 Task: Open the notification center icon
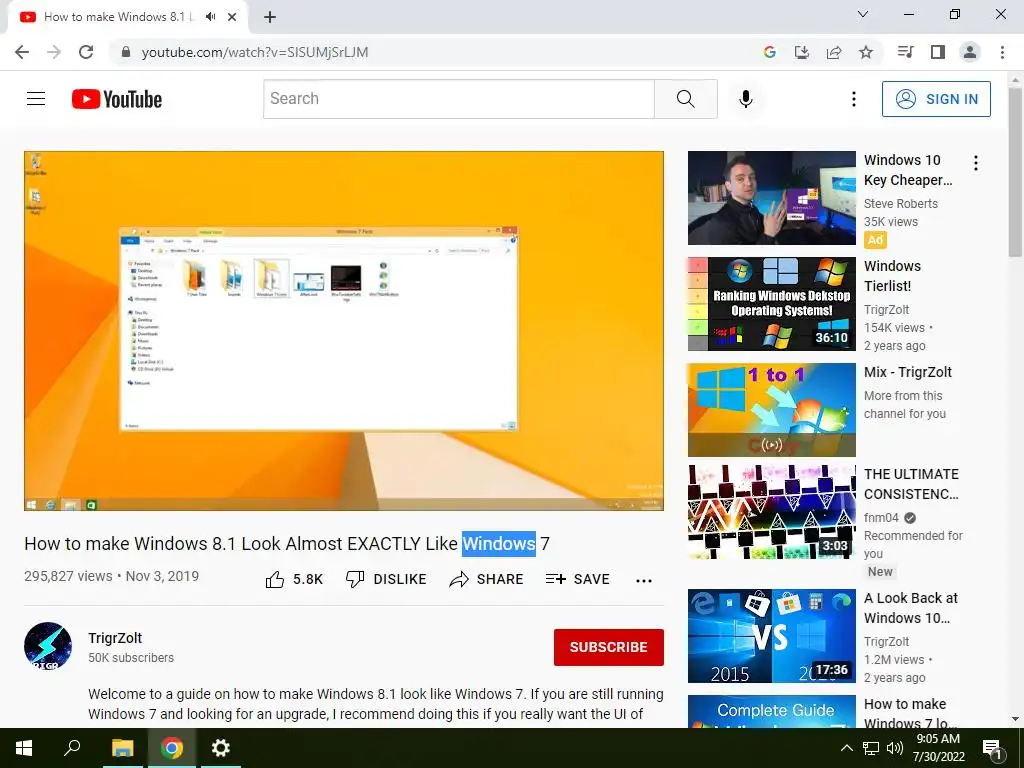992,749
